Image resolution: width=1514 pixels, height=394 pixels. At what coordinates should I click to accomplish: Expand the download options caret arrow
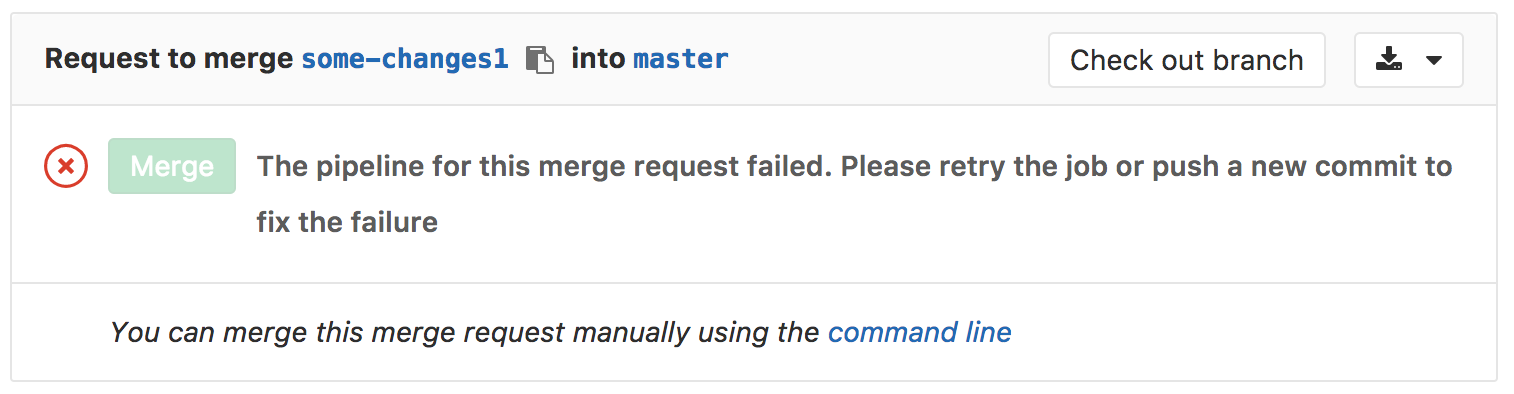[x=1433, y=61]
